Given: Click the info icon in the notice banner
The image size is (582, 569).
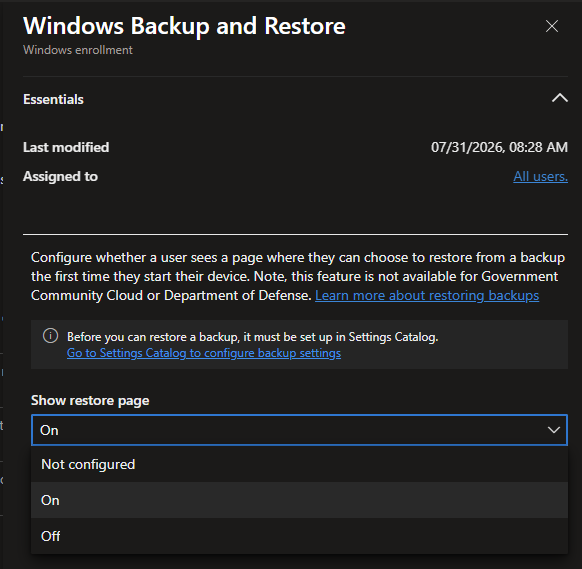Looking at the screenshot, I should (x=50, y=336).
